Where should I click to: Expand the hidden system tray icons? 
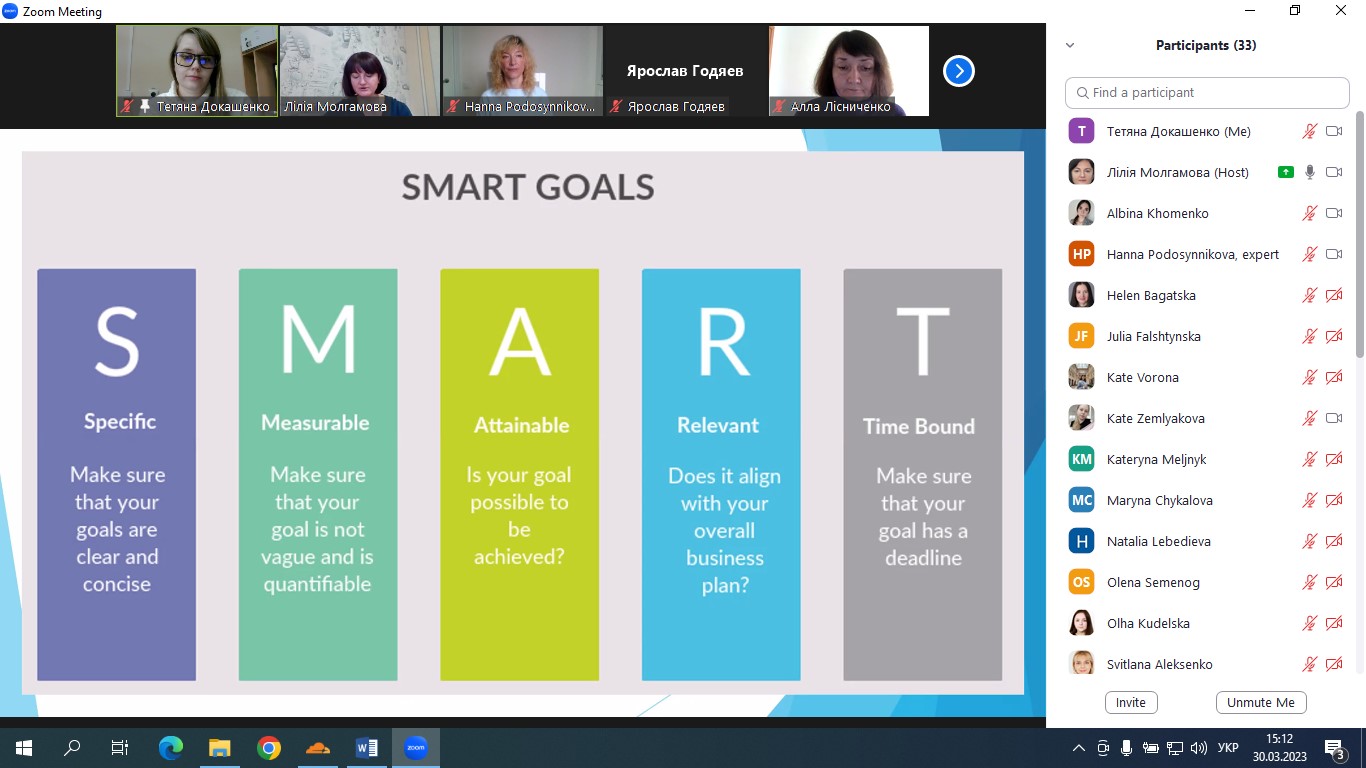[x=1078, y=748]
